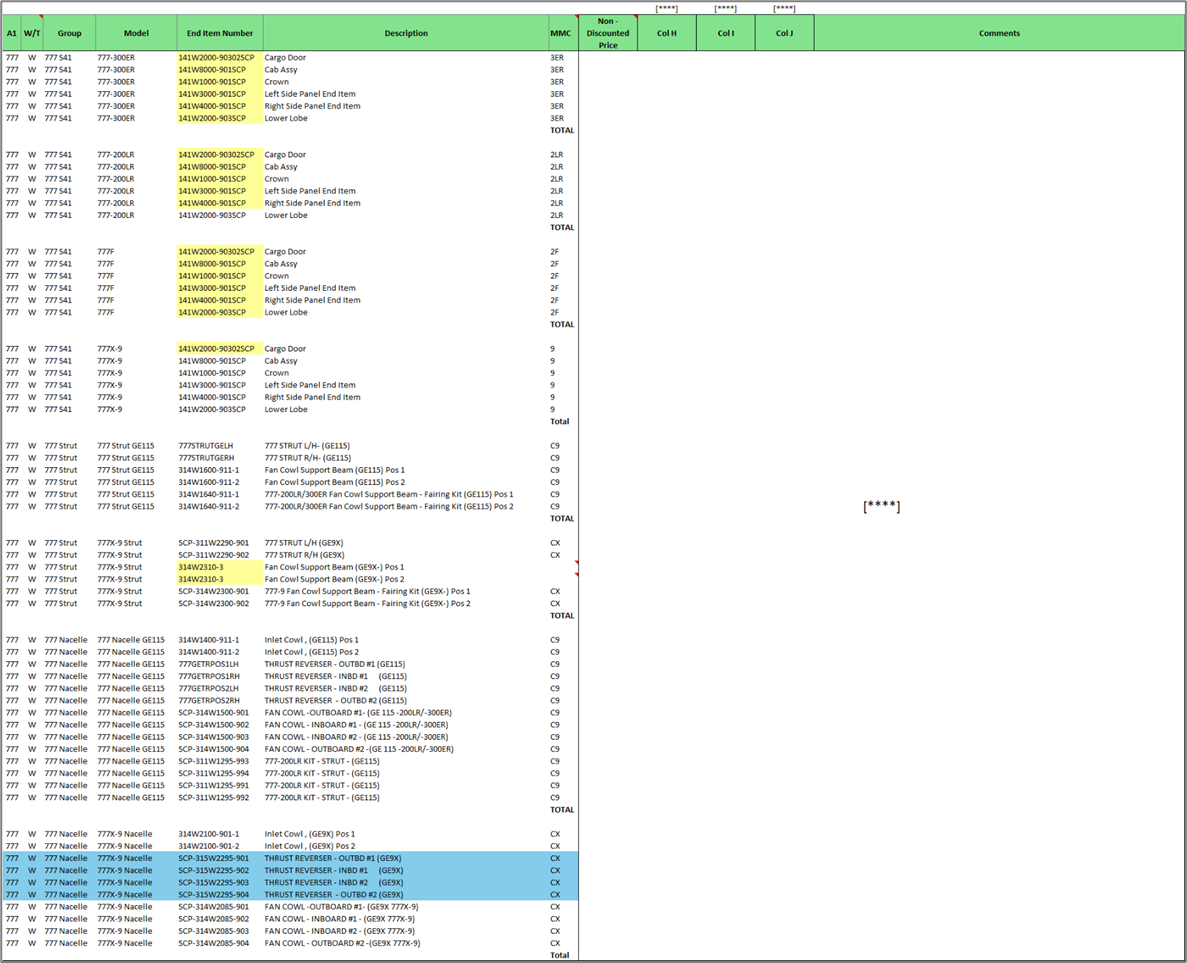
Task: Select cell containing 777STRUTGELH
Action: tap(206, 446)
